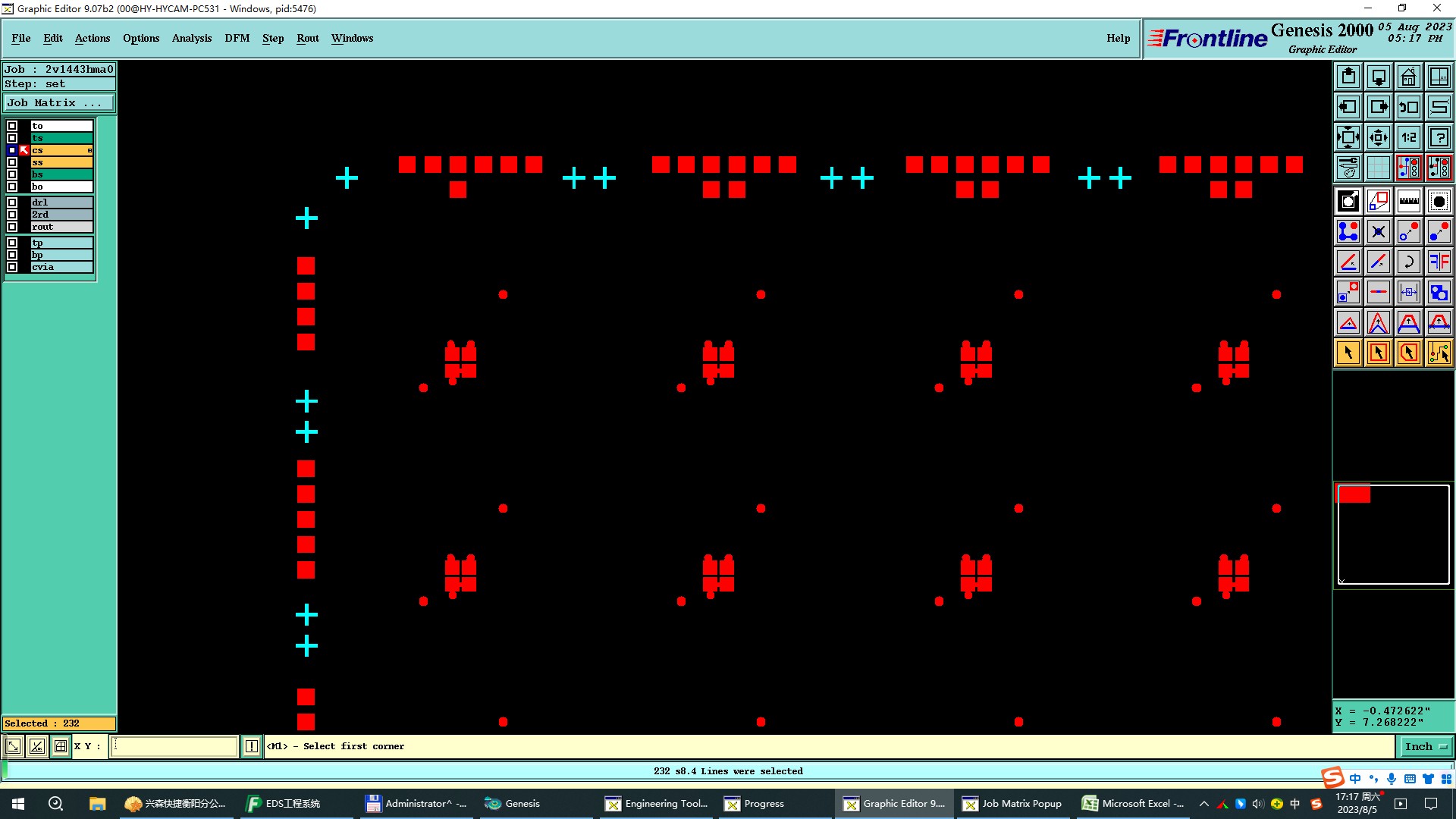
Task: Click the Windows Start button
Action: pos(18,804)
